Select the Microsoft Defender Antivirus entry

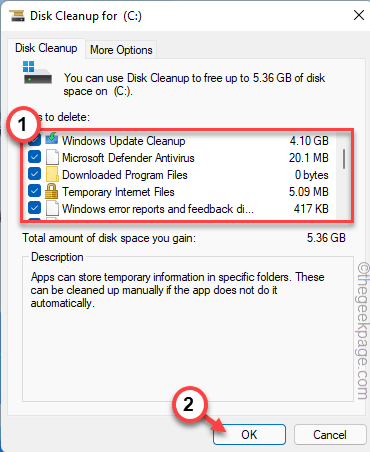(128, 158)
